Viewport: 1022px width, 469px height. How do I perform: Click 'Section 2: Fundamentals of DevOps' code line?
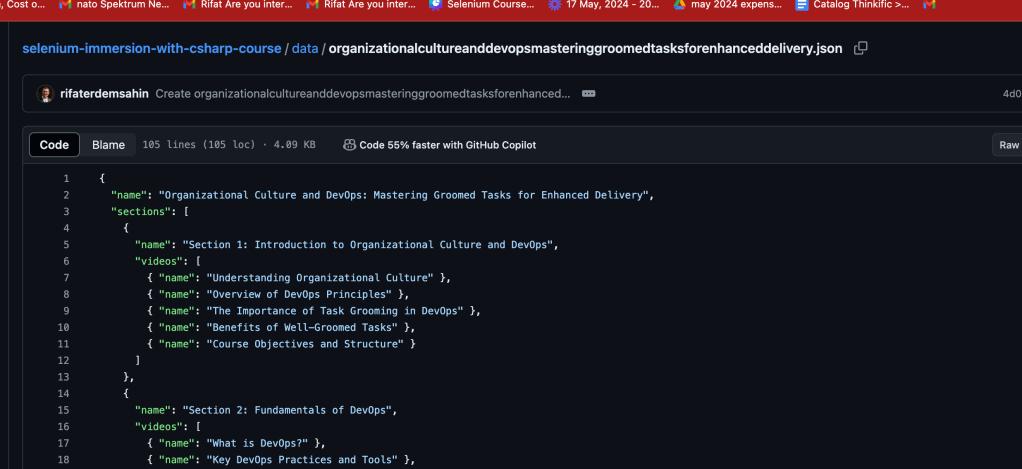[266, 410]
